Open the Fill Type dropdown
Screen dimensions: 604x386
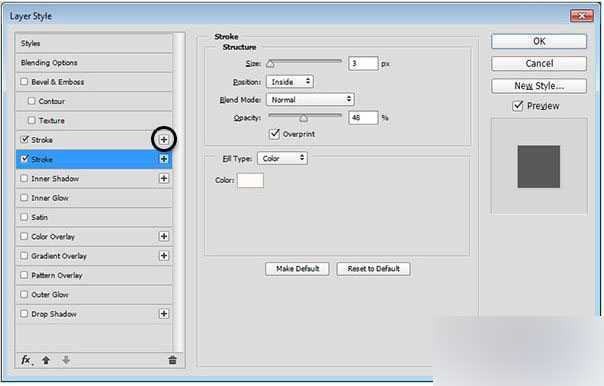(x=282, y=158)
